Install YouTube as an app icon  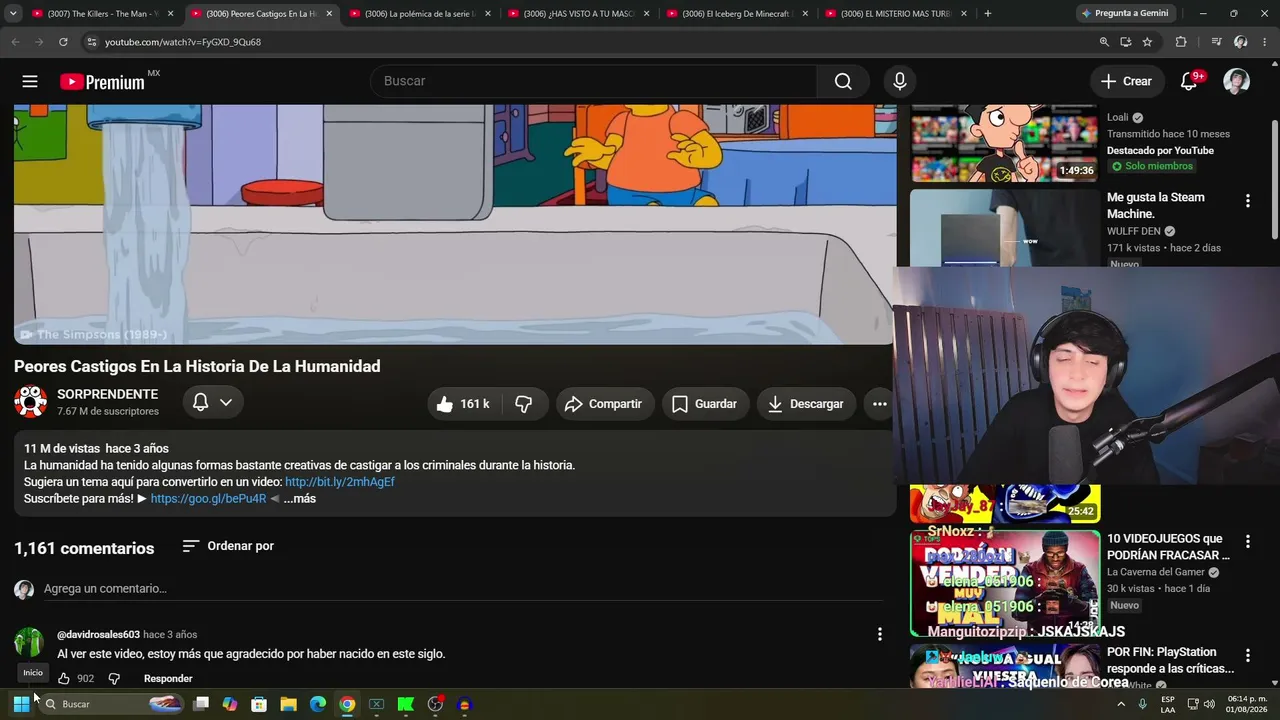(x=1126, y=42)
